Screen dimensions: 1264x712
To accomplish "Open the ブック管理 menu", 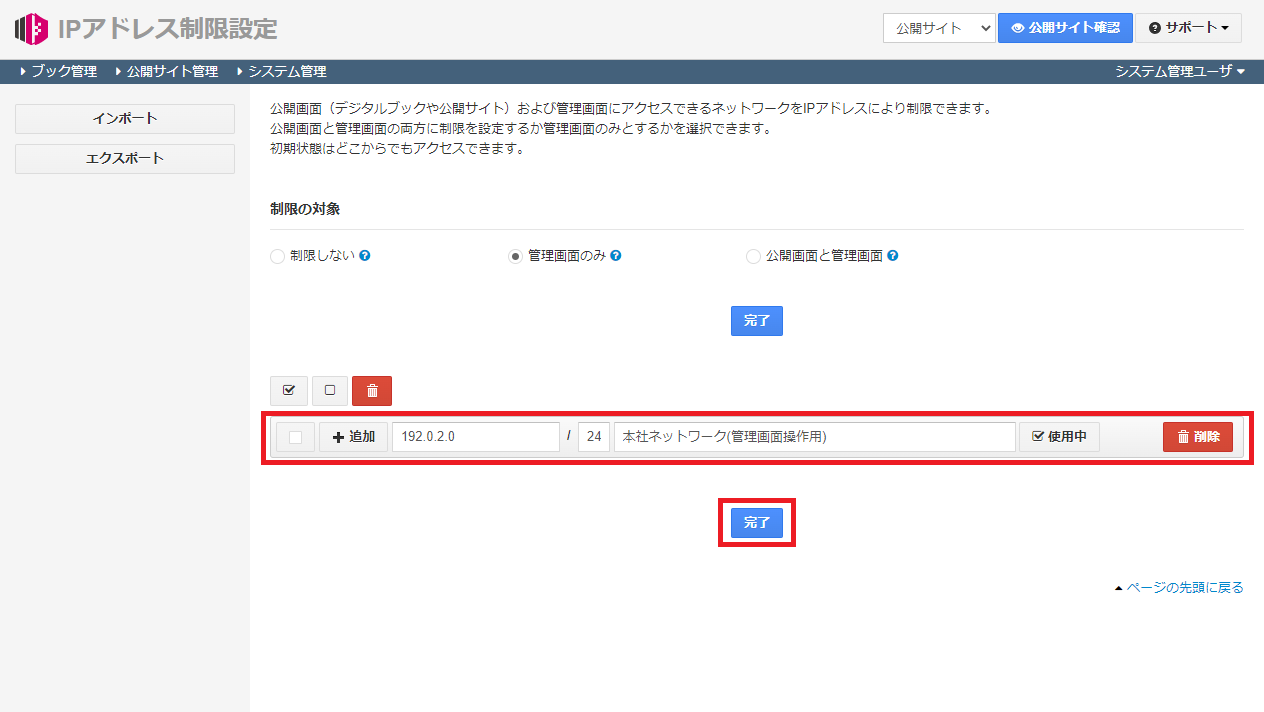I will pos(58,71).
